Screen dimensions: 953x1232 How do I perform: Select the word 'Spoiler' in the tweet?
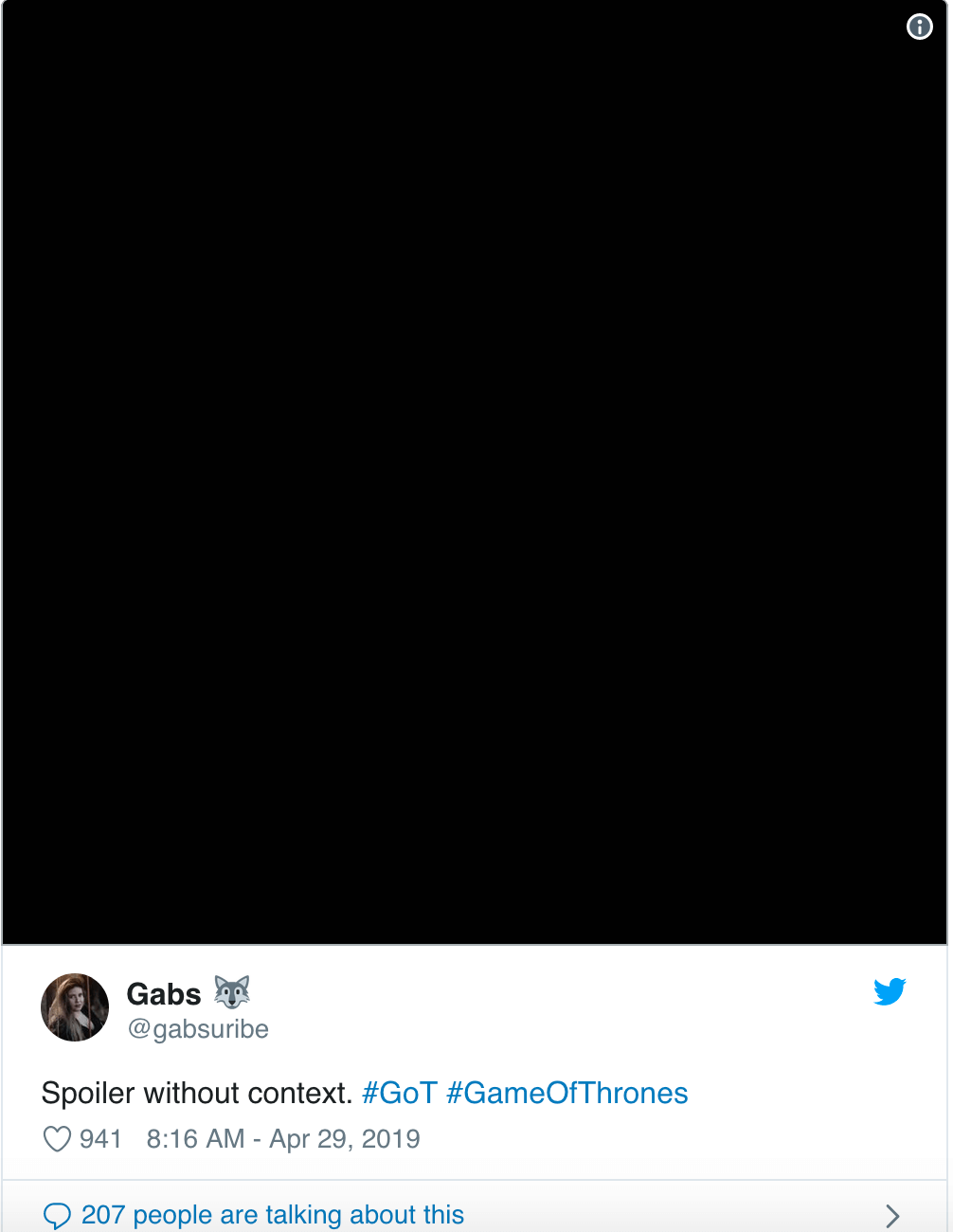click(x=88, y=1093)
